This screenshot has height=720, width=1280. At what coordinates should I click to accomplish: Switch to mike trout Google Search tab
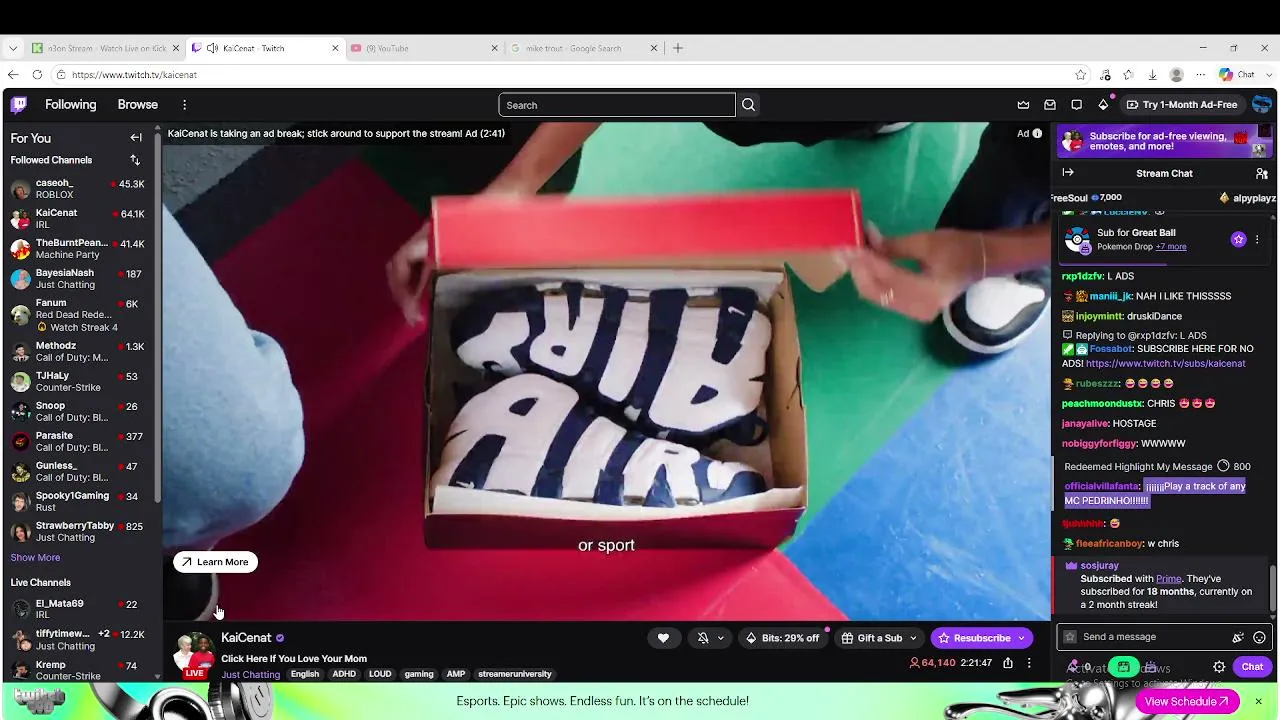tap(585, 48)
